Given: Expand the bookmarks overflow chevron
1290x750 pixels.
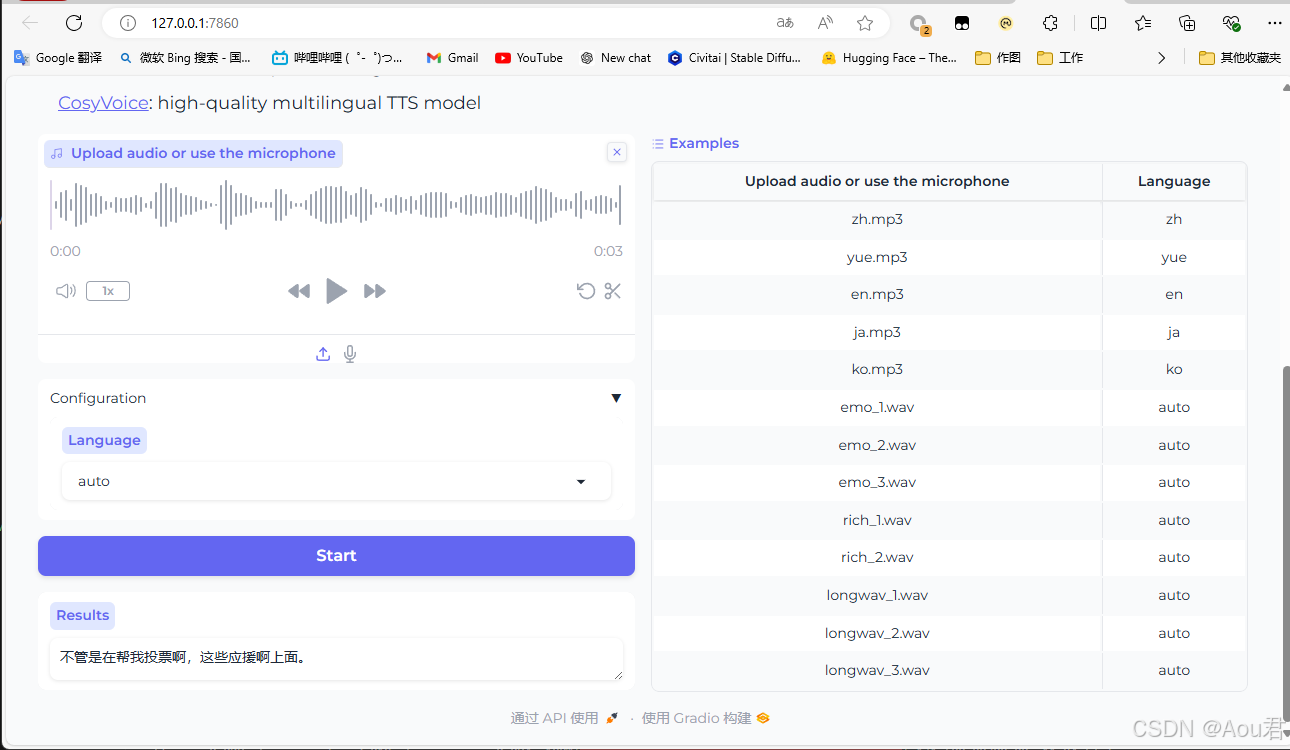Looking at the screenshot, I should (1161, 58).
